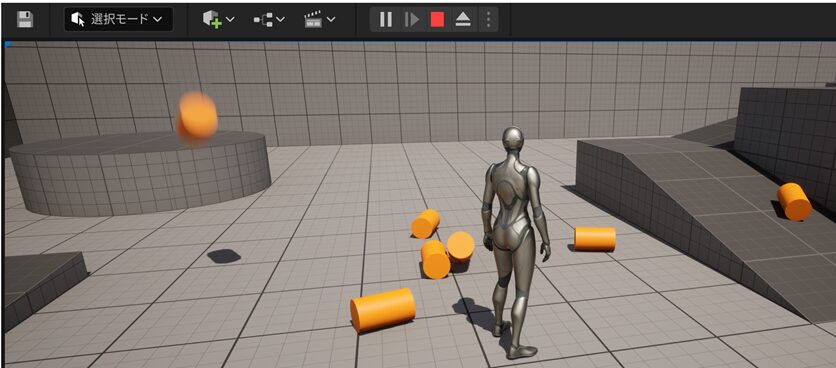Select the round gray platform
Screen dimensions: 836x368
tap(140, 172)
